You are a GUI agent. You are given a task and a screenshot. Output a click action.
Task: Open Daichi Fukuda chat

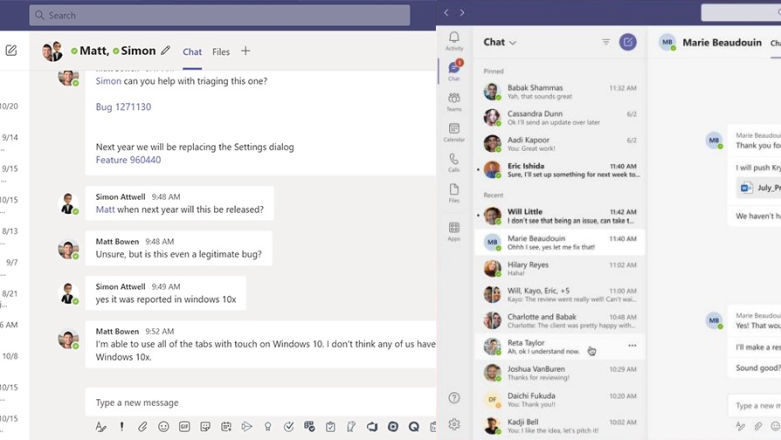pyautogui.click(x=560, y=399)
